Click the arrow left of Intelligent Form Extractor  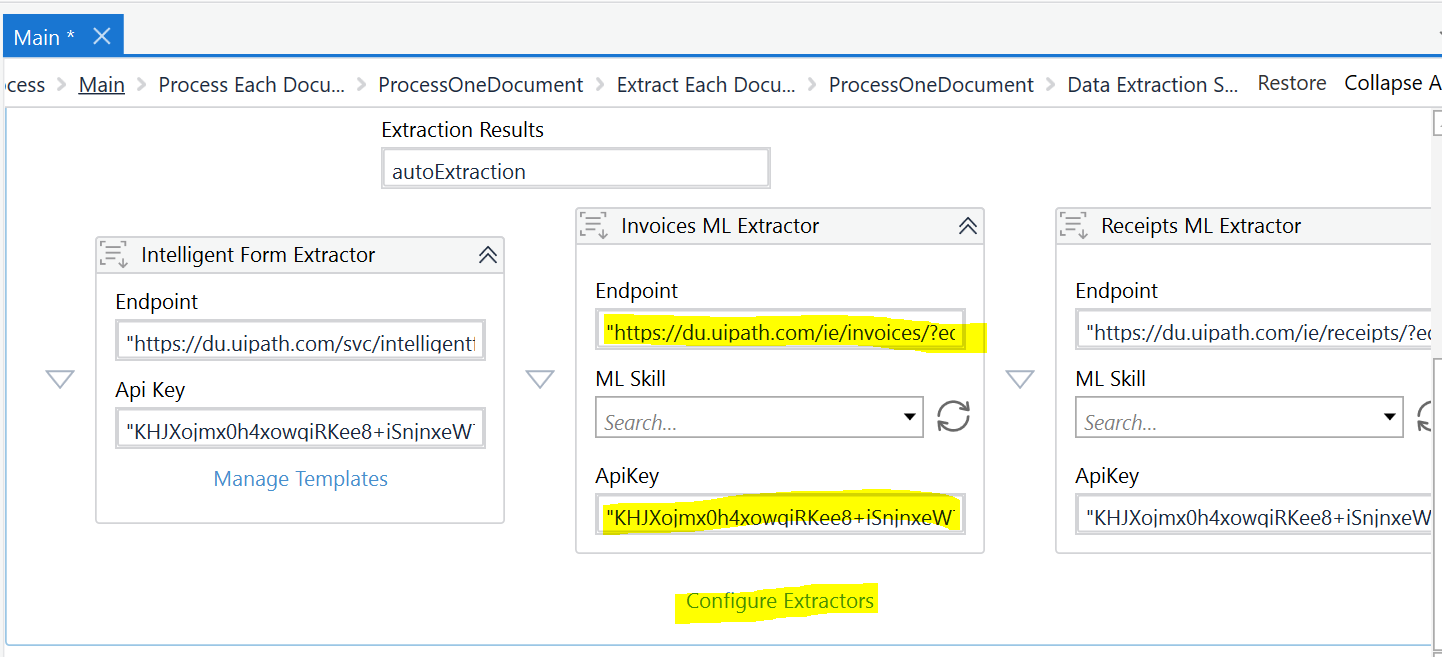click(x=60, y=379)
